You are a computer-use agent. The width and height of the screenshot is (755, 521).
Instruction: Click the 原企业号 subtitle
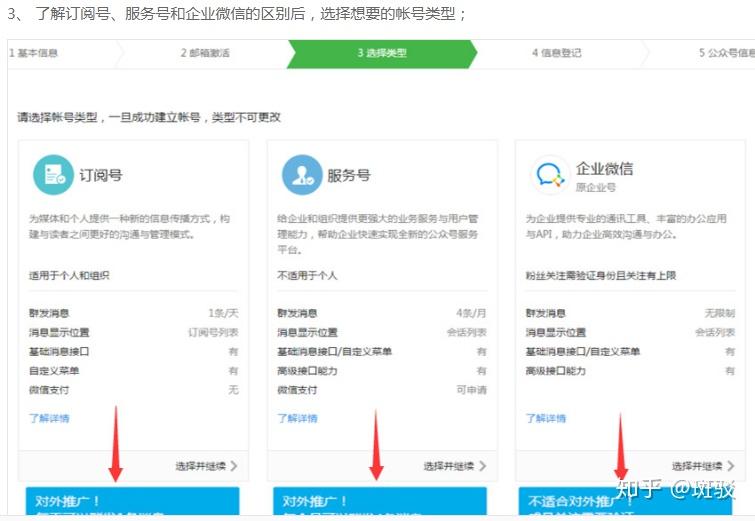pyautogui.click(x=596, y=187)
